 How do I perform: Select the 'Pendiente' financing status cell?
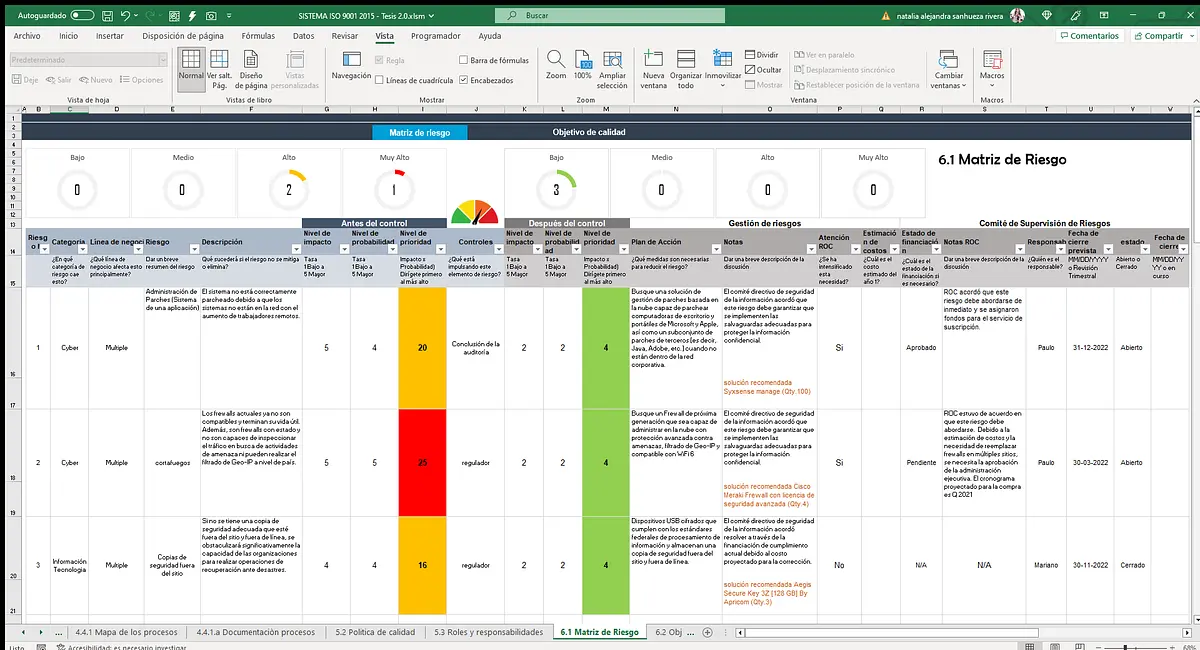920,463
